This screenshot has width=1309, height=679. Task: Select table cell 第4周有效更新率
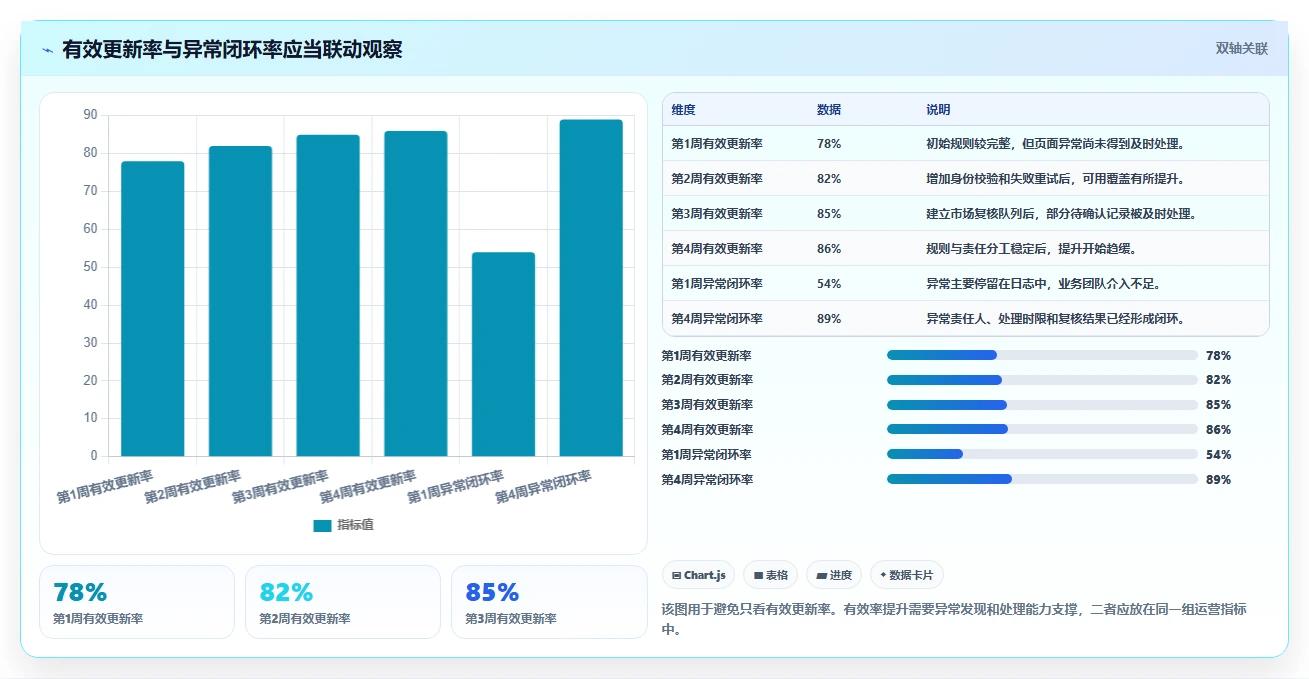717,249
